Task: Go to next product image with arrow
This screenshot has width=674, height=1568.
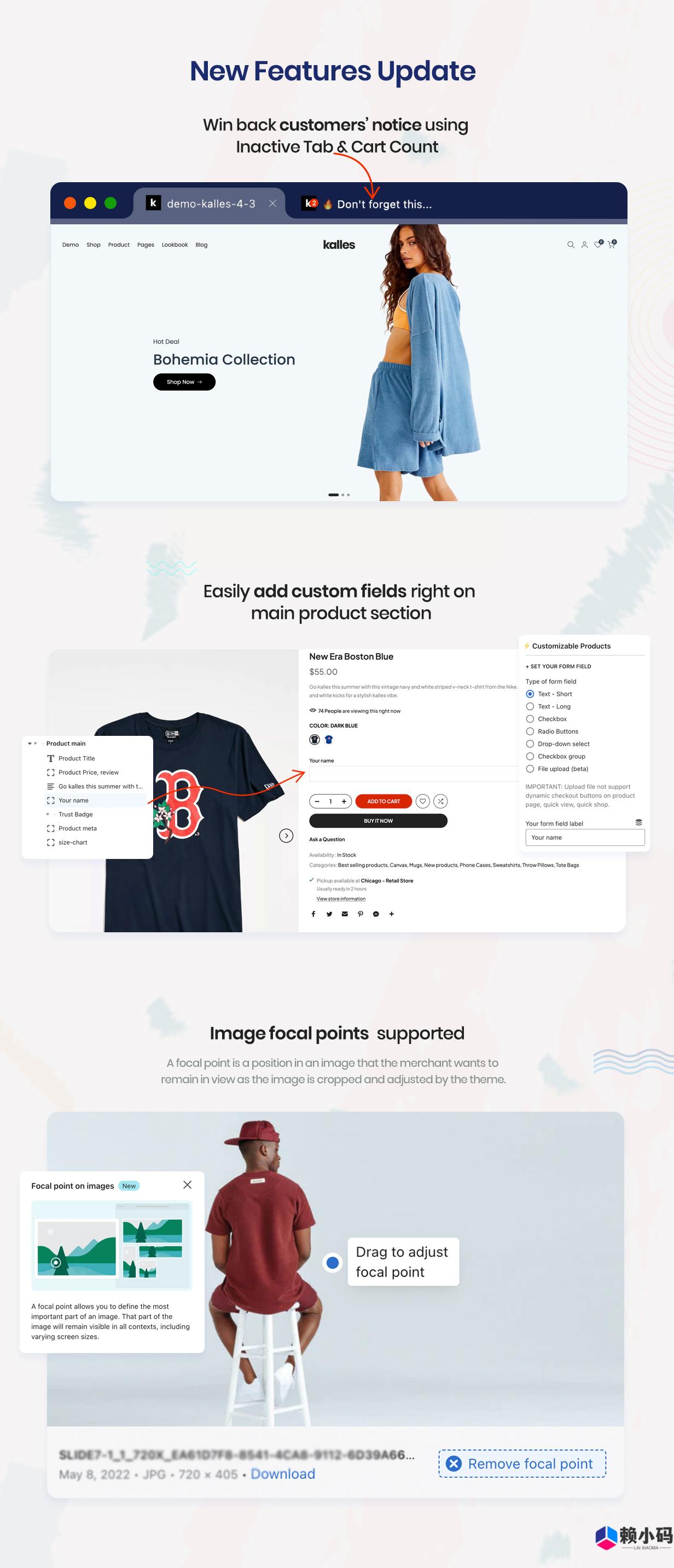Action: (286, 835)
